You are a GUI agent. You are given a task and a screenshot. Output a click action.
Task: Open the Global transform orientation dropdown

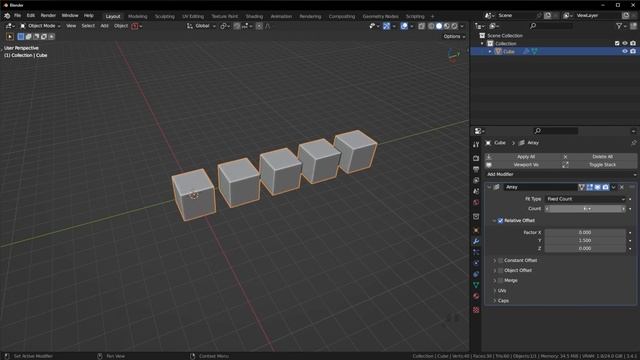pyautogui.click(x=201, y=26)
